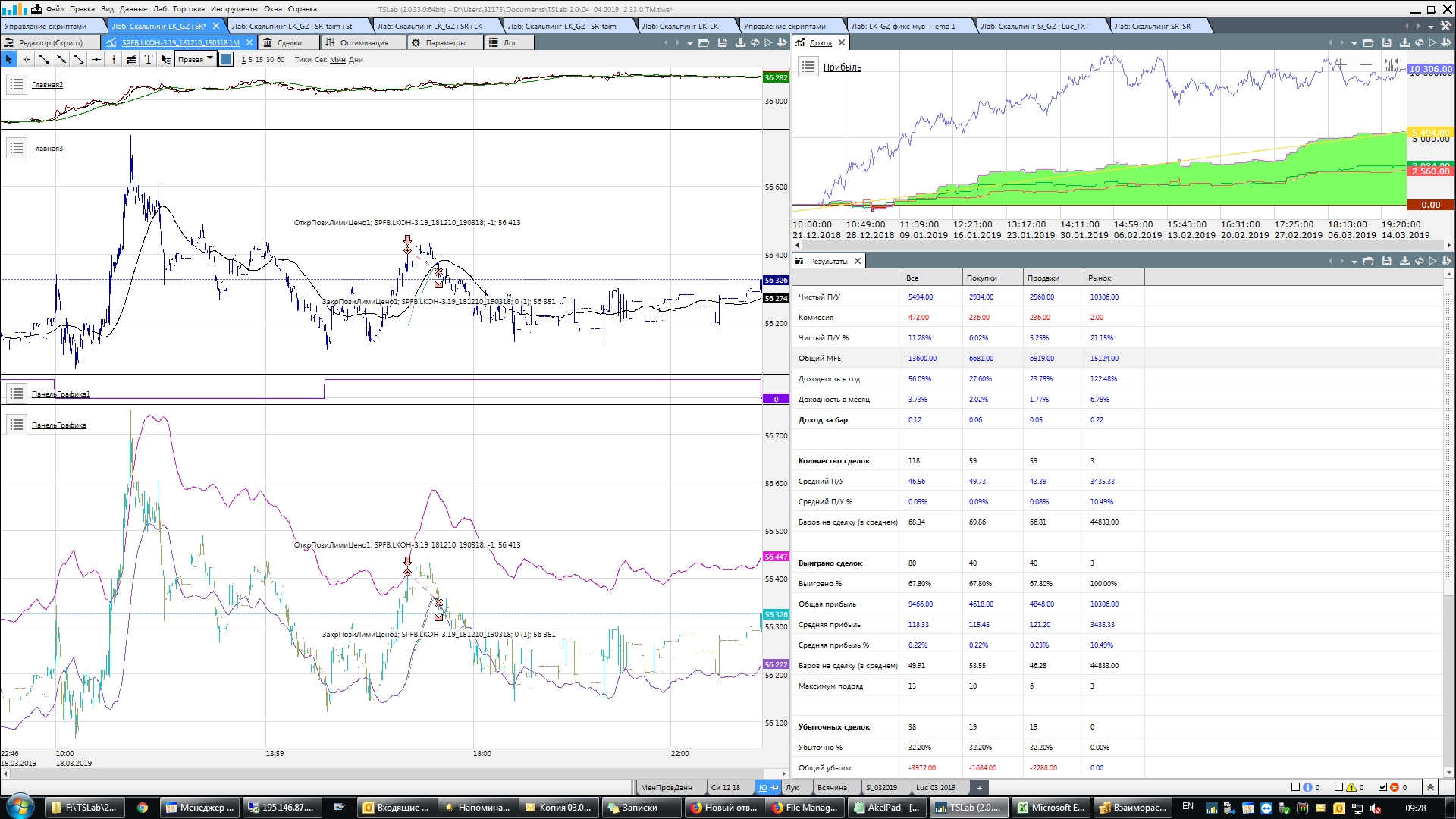Click the save icon in chart toolbar
The height and width of the screenshot is (819, 1456).
click(722, 42)
